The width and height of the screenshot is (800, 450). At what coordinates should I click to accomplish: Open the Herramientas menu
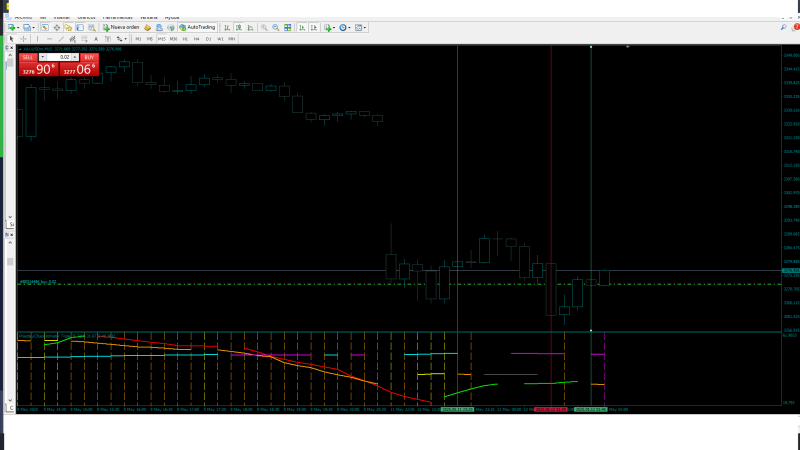pos(117,17)
